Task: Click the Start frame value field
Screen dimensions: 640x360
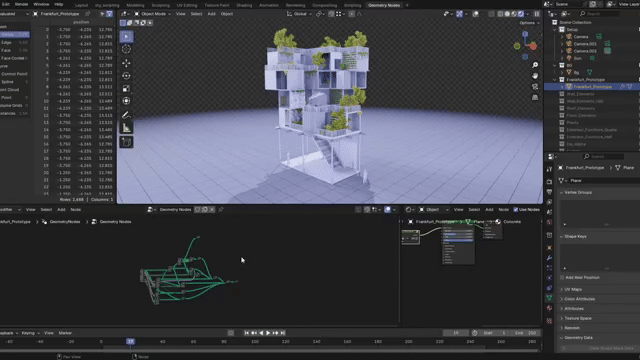Action: pyautogui.click(x=495, y=333)
